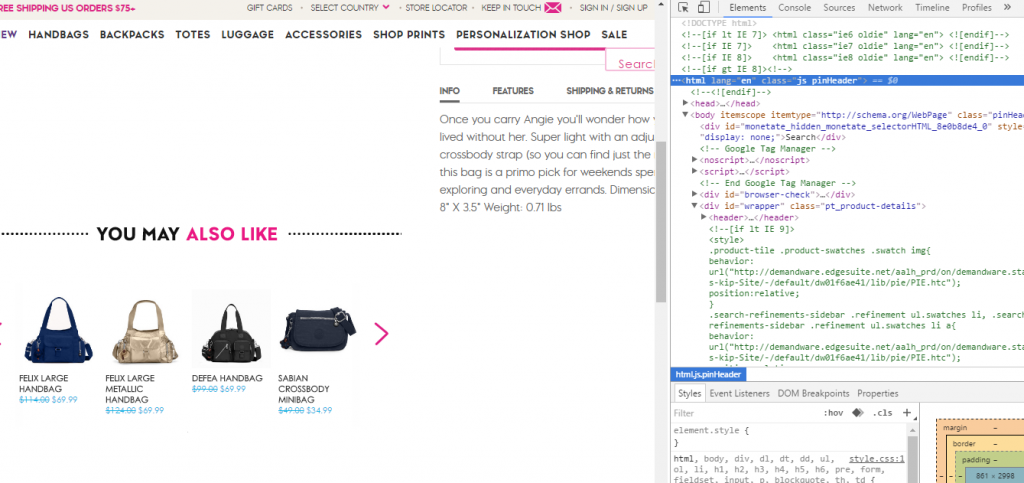Open Felix Large Metallic Handbag link
Screen dimensions: 1024x483
130,388
